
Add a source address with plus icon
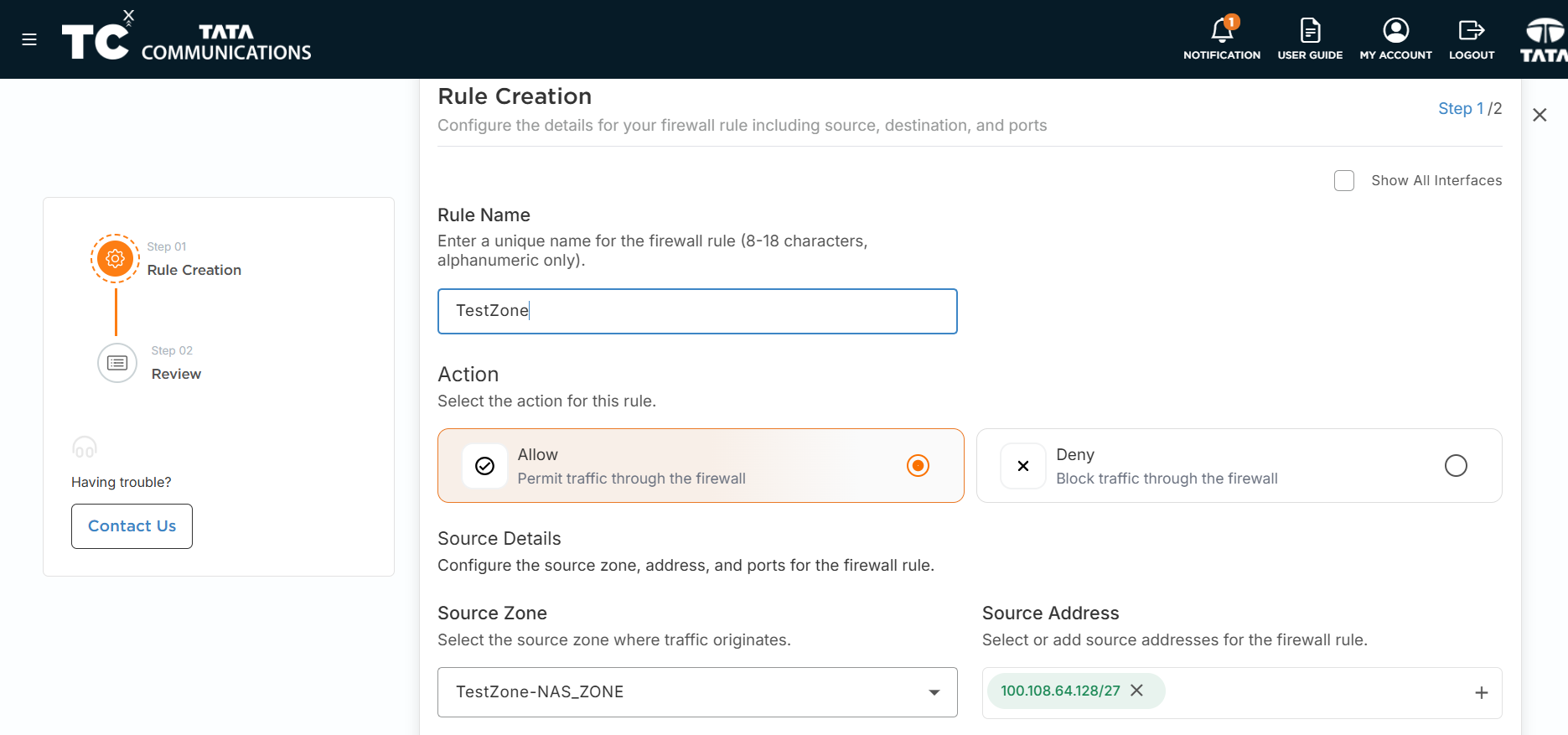tap(1482, 692)
